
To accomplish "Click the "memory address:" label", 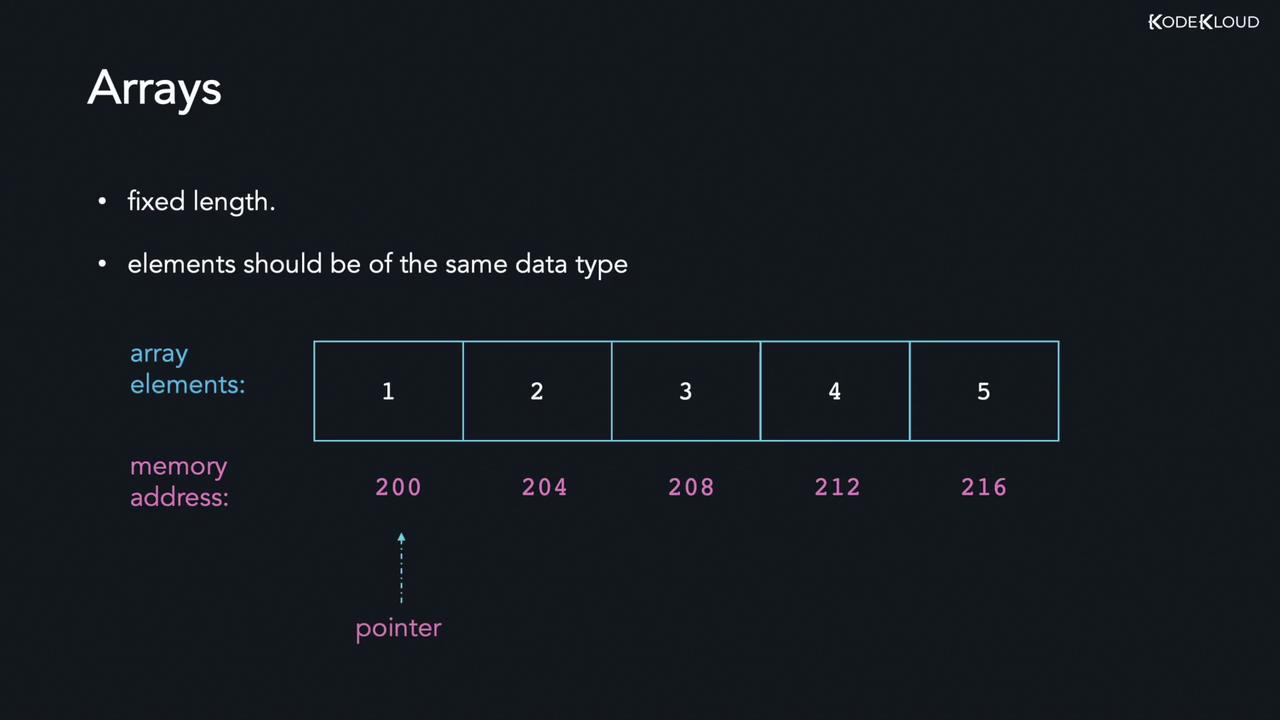I will pos(179,482).
